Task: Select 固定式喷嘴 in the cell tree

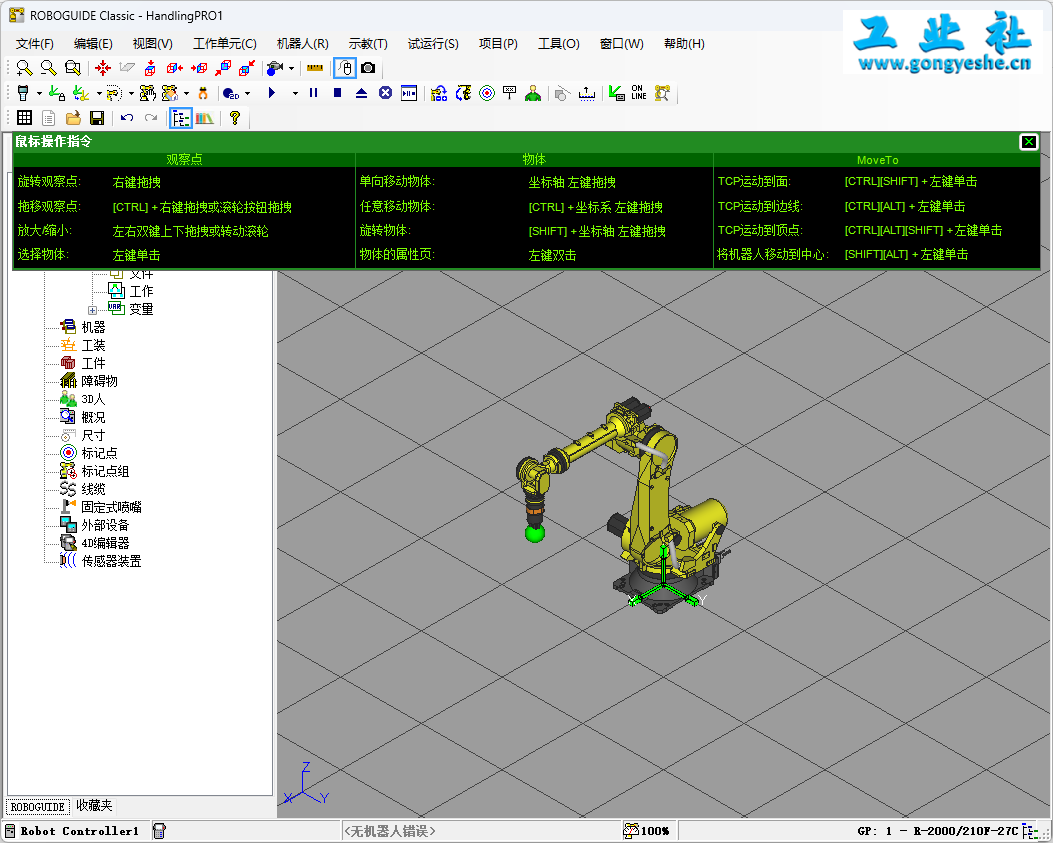Action: point(111,507)
